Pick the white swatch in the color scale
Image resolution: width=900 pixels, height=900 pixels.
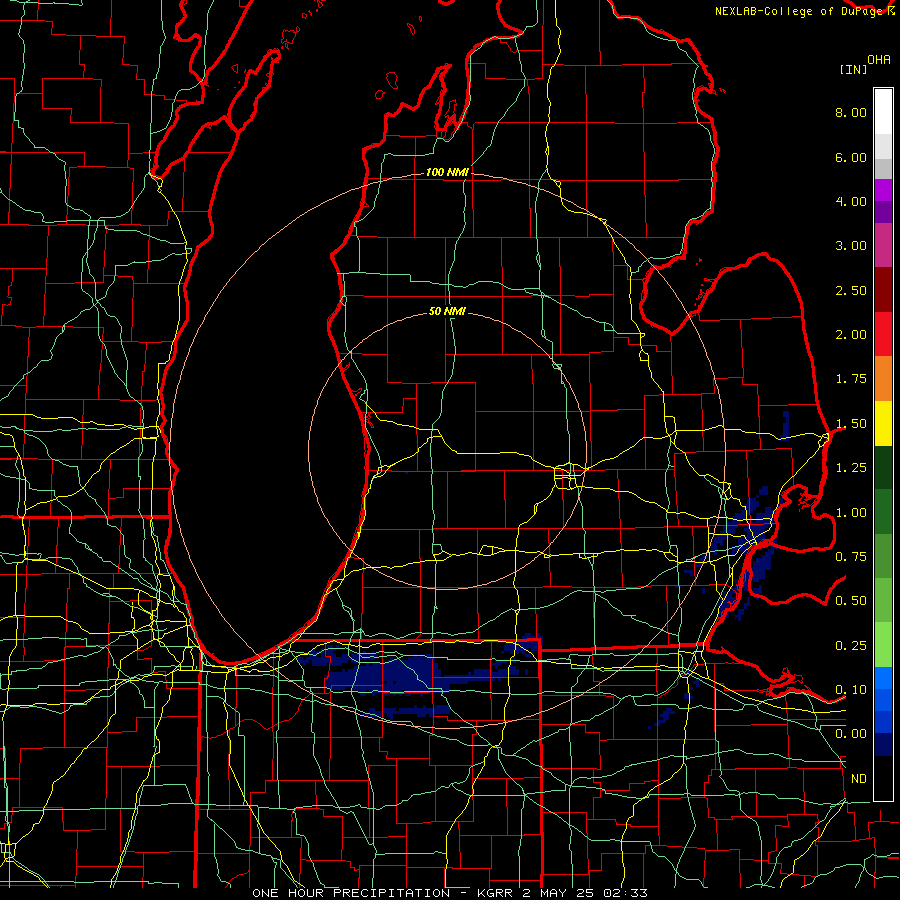click(x=883, y=111)
